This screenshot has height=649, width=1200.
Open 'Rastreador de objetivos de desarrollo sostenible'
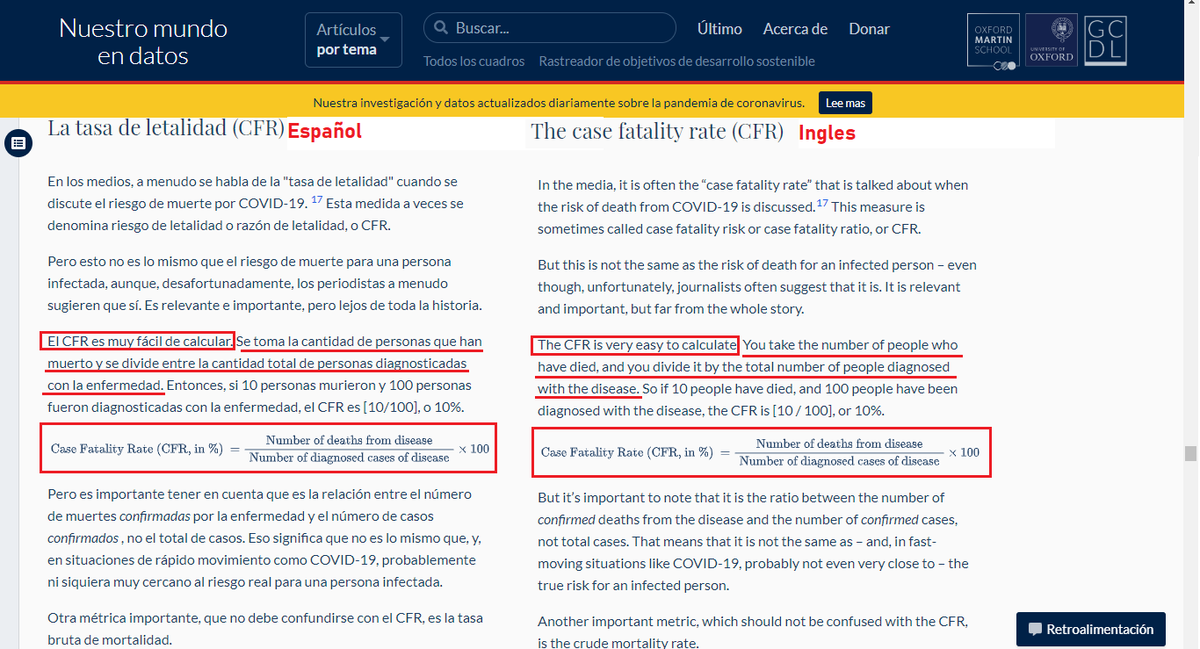point(677,61)
